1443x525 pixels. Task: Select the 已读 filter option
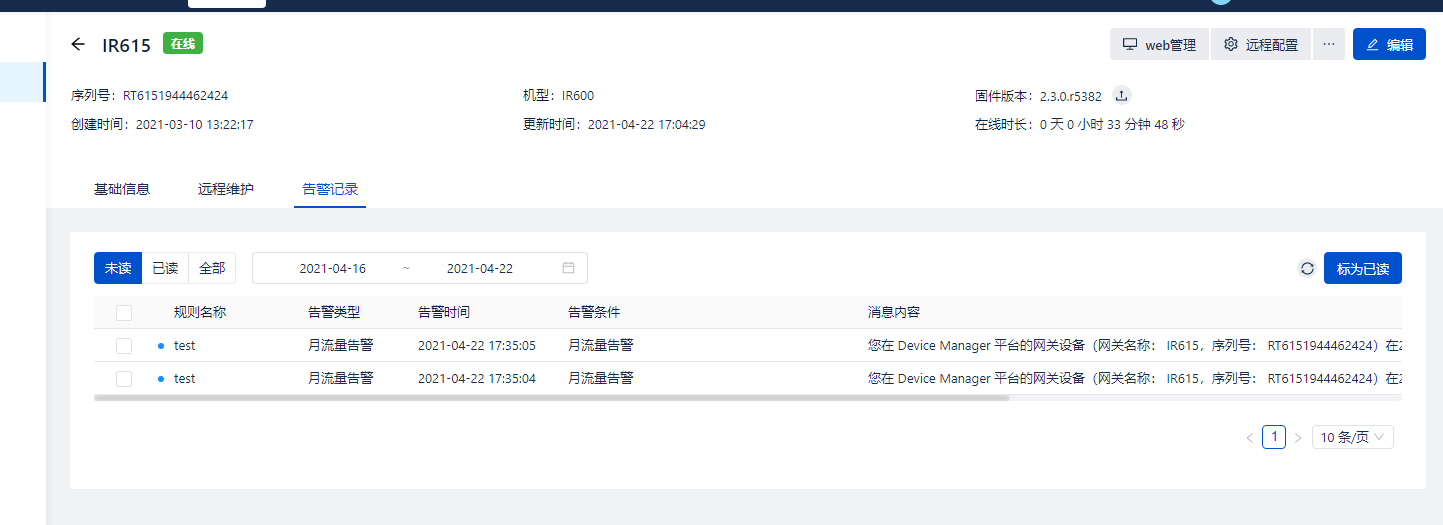point(165,268)
